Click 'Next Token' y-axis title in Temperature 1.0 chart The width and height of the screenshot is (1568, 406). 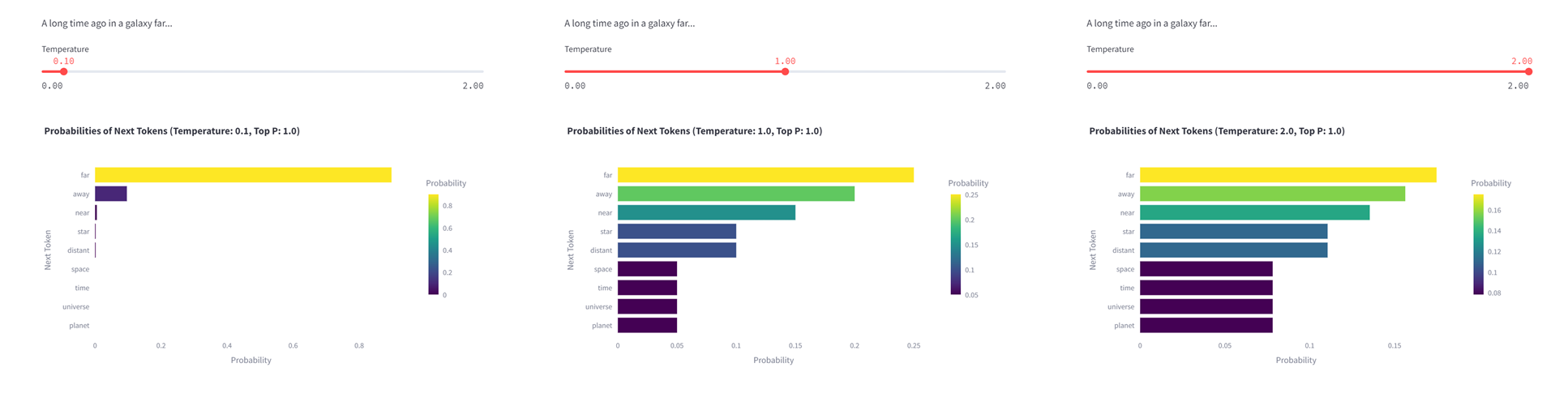tap(571, 250)
